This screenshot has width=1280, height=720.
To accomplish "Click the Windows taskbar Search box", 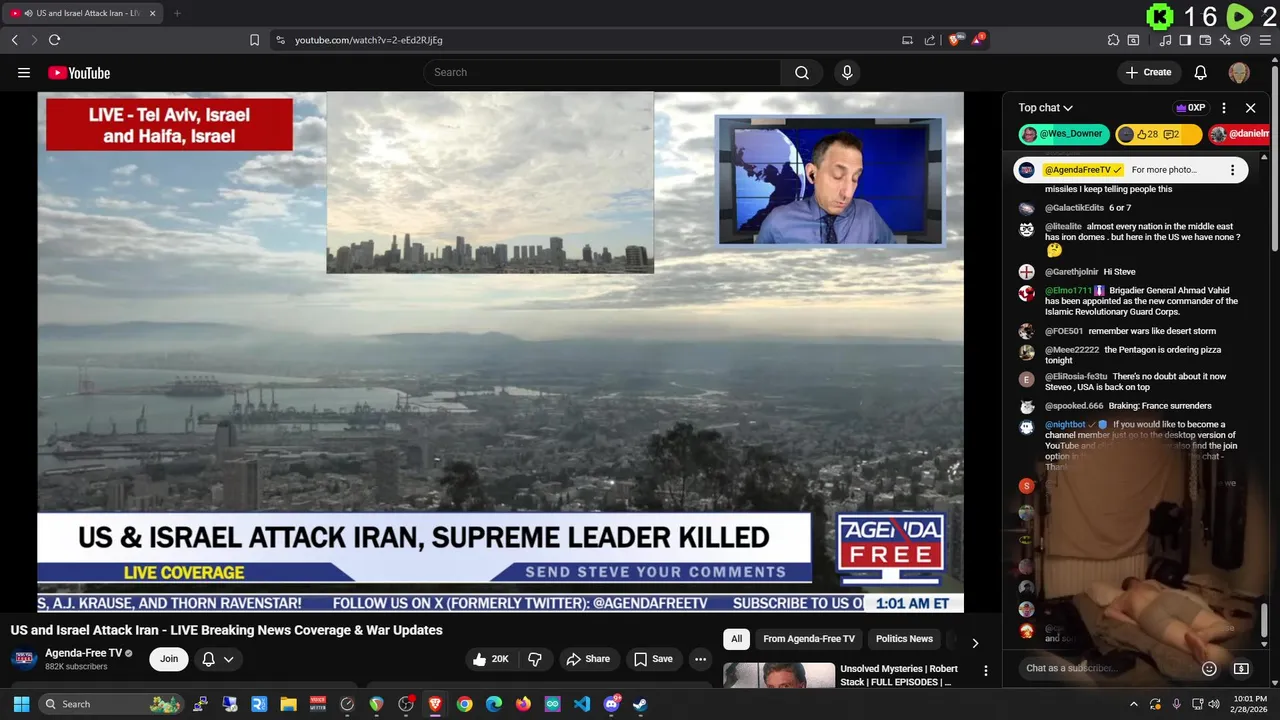I will point(111,704).
